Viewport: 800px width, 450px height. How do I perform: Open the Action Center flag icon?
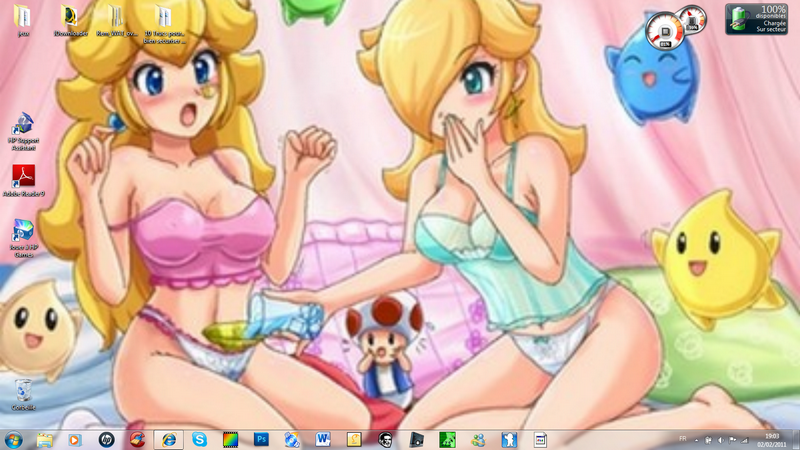(733, 440)
